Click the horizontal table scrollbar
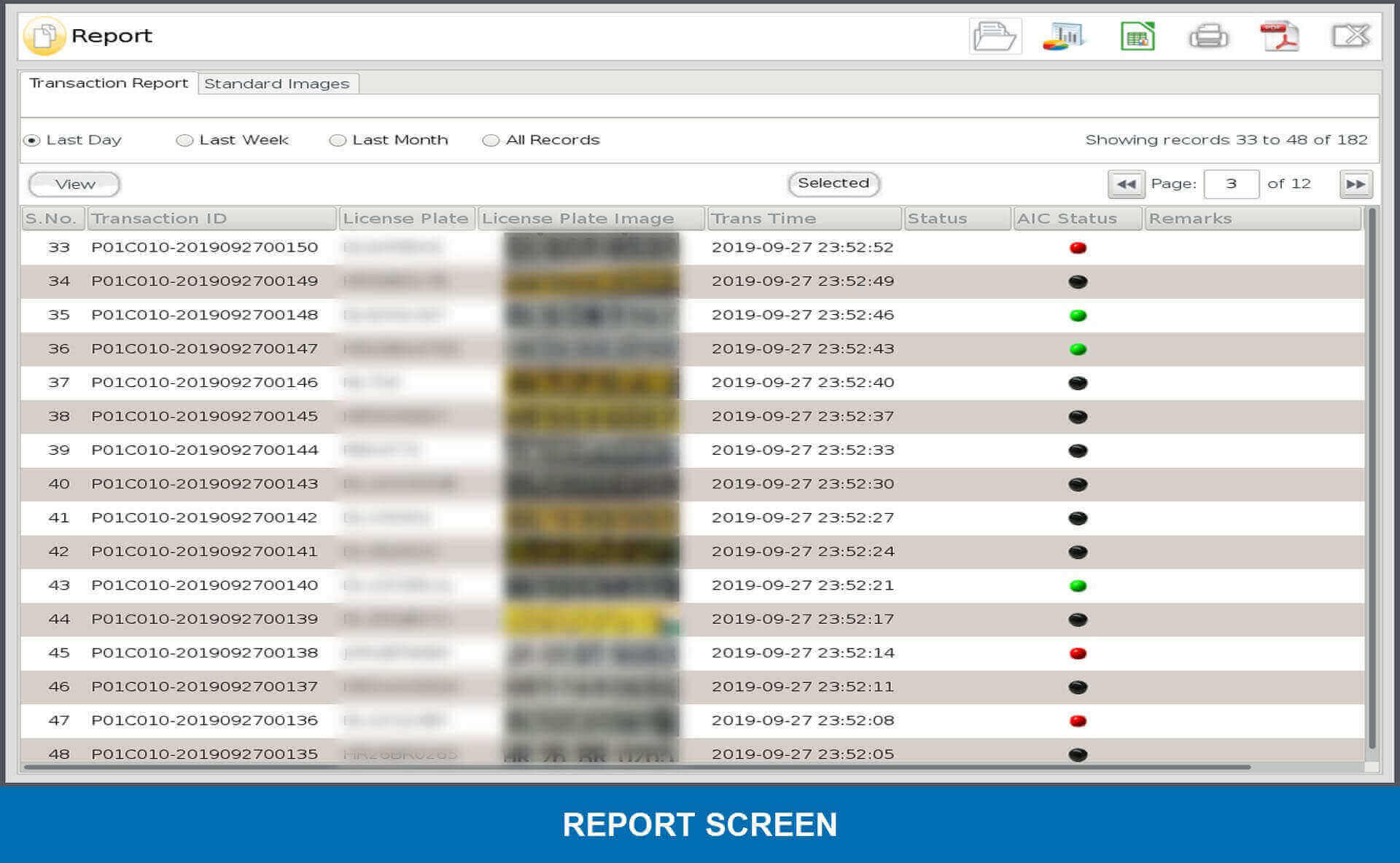 point(637,767)
